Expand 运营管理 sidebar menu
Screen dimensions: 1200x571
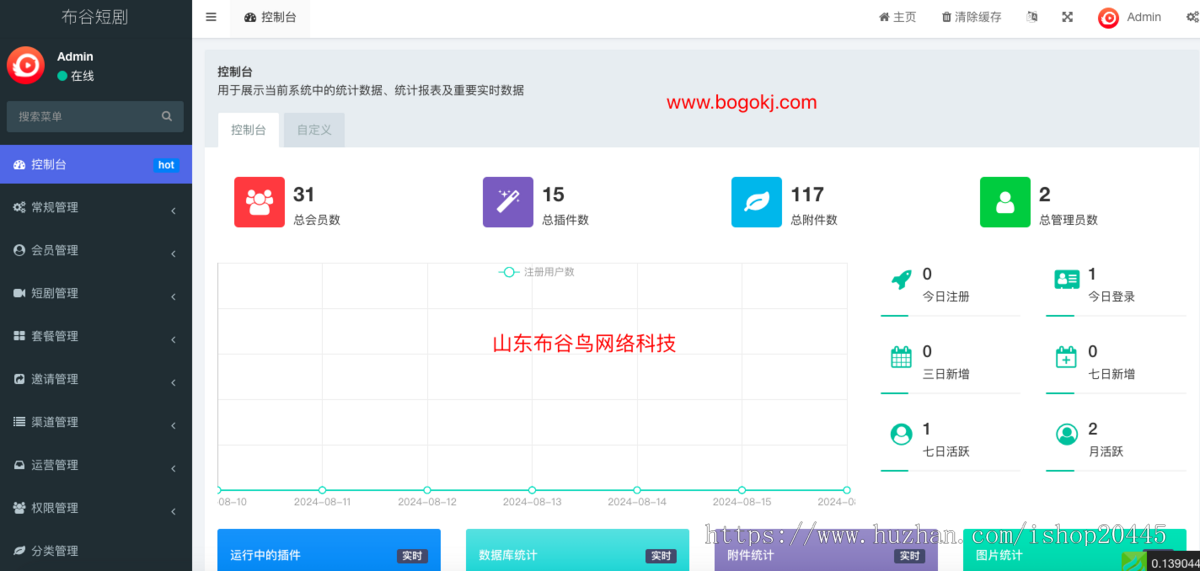pos(96,465)
